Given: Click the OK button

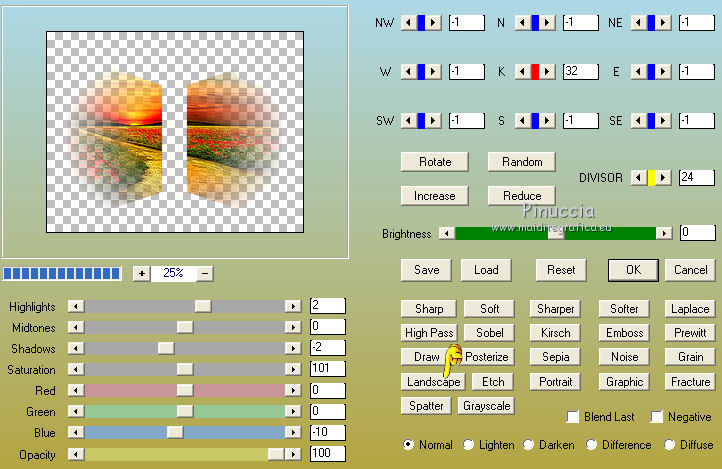Looking at the screenshot, I should pos(633,270).
